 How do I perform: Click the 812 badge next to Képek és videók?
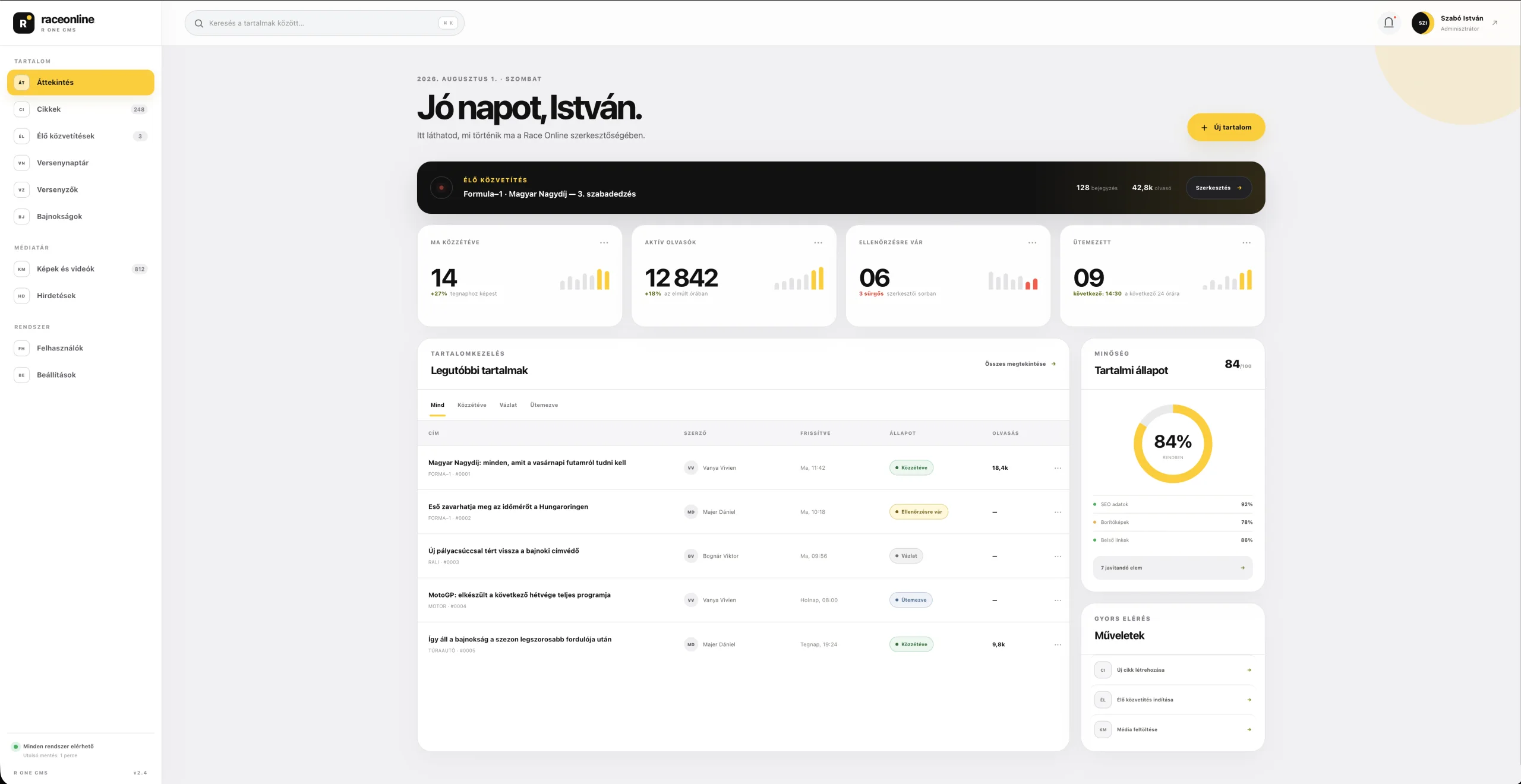tap(140, 269)
